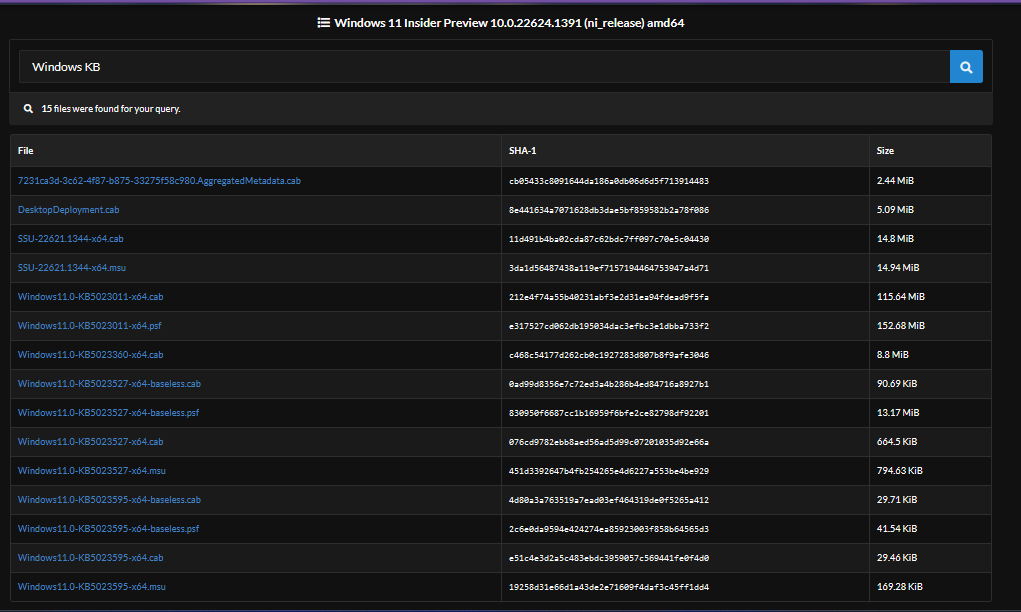This screenshot has width=1021, height=612.
Task: Select SHA-1 hash starting with e317527c
Action: click(609, 326)
